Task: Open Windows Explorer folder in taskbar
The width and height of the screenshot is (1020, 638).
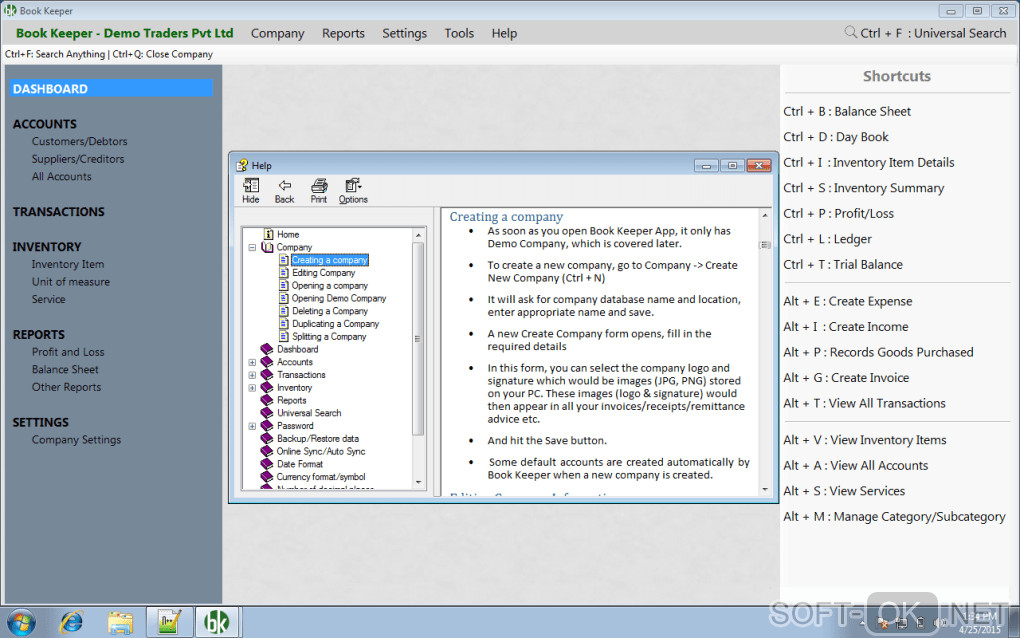Action: tap(120, 622)
